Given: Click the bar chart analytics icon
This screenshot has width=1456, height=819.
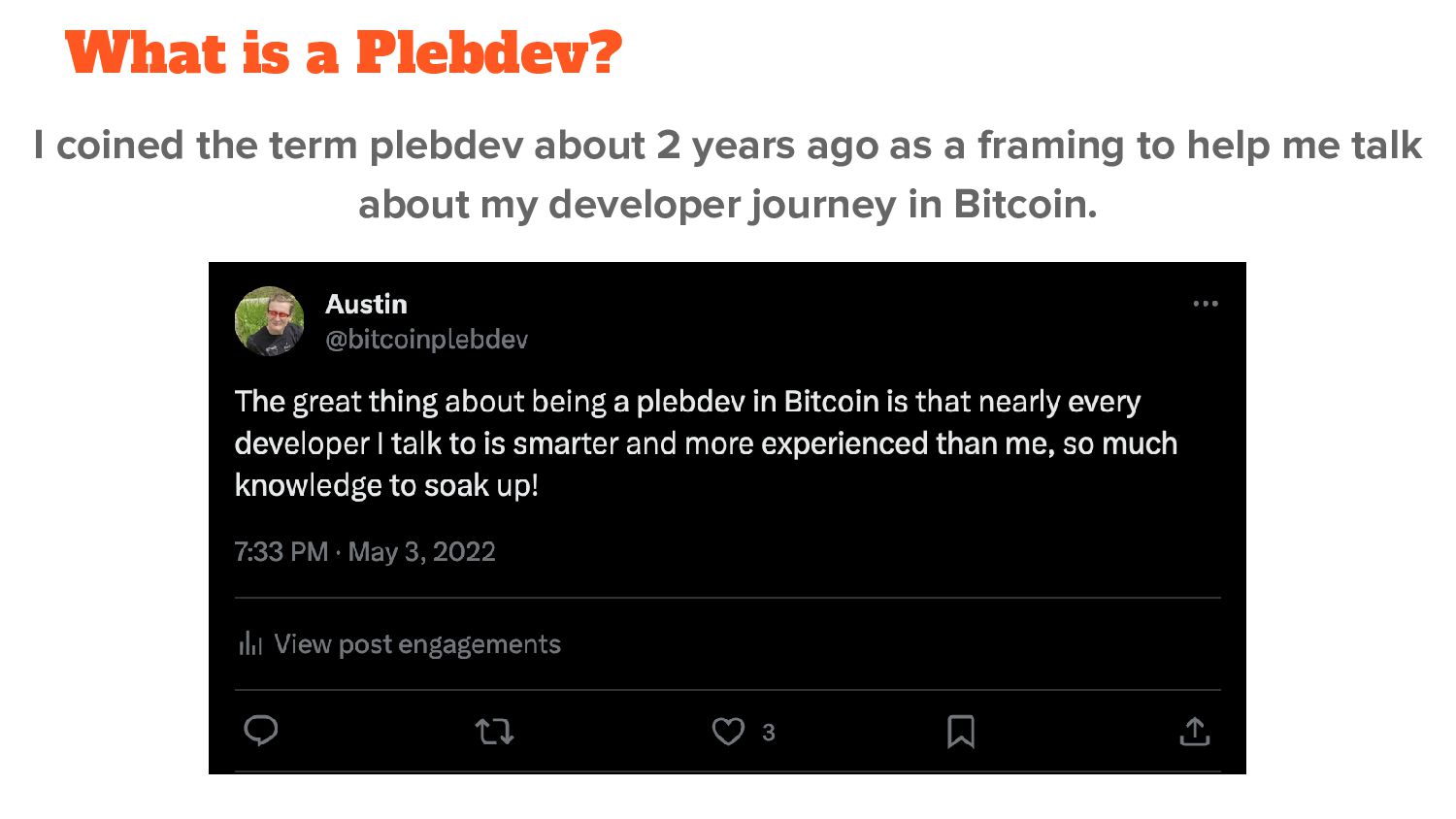Looking at the screenshot, I should click(250, 642).
